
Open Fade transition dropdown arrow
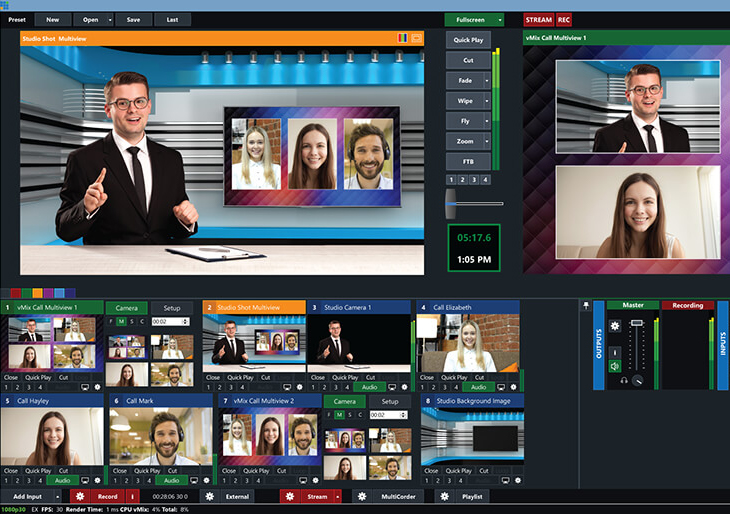pos(487,81)
